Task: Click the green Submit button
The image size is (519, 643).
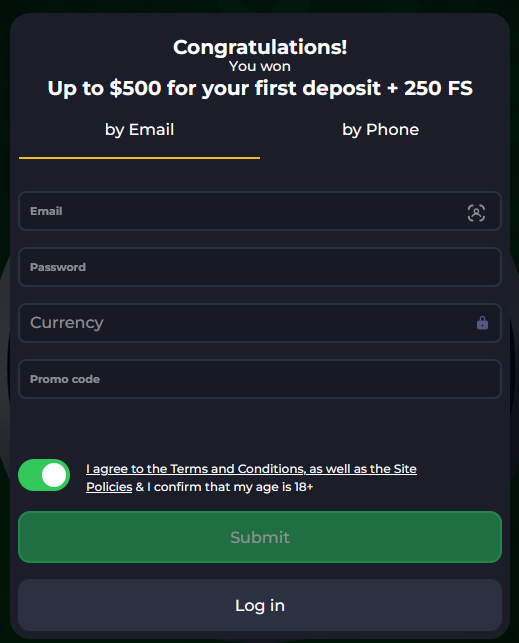Action: coord(260,537)
